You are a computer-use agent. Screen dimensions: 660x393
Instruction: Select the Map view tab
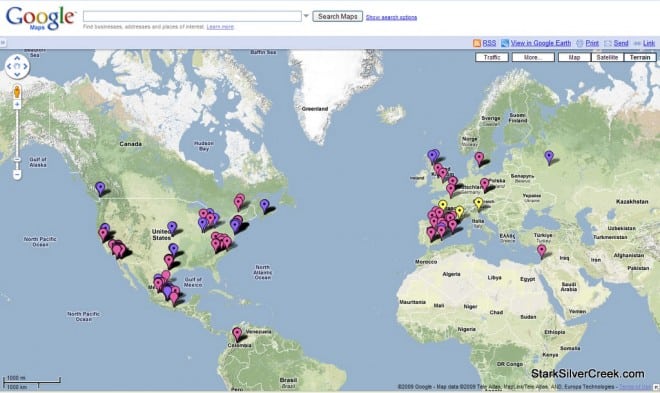(x=575, y=57)
